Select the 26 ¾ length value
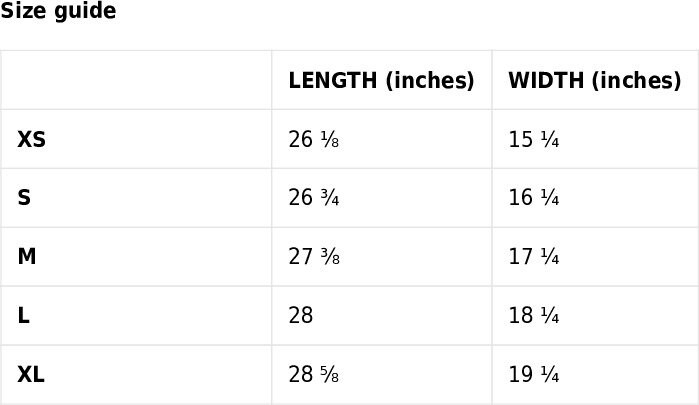699x405 pixels. click(x=314, y=198)
